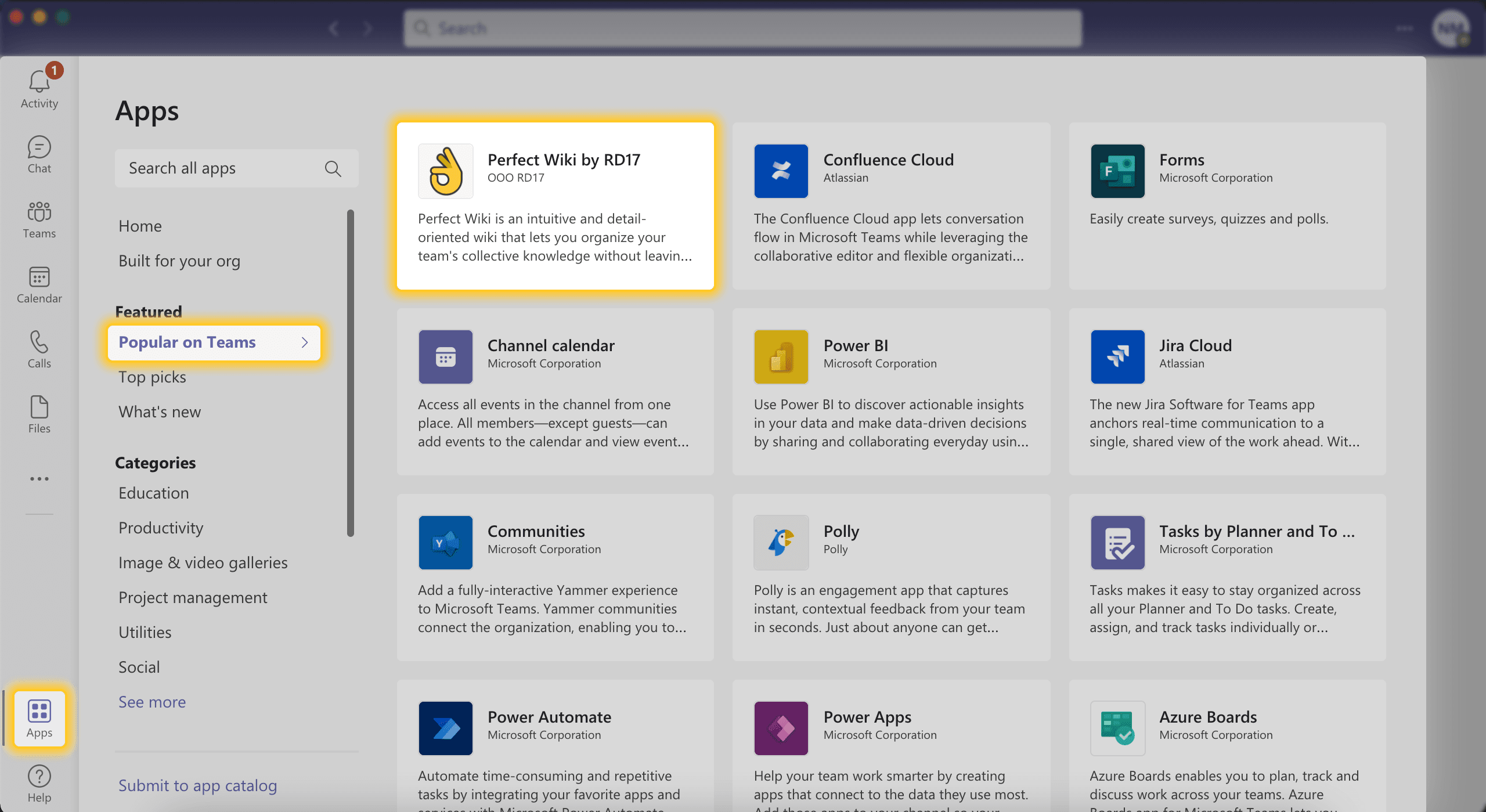Select Top picks under Featured

click(152, 377)
